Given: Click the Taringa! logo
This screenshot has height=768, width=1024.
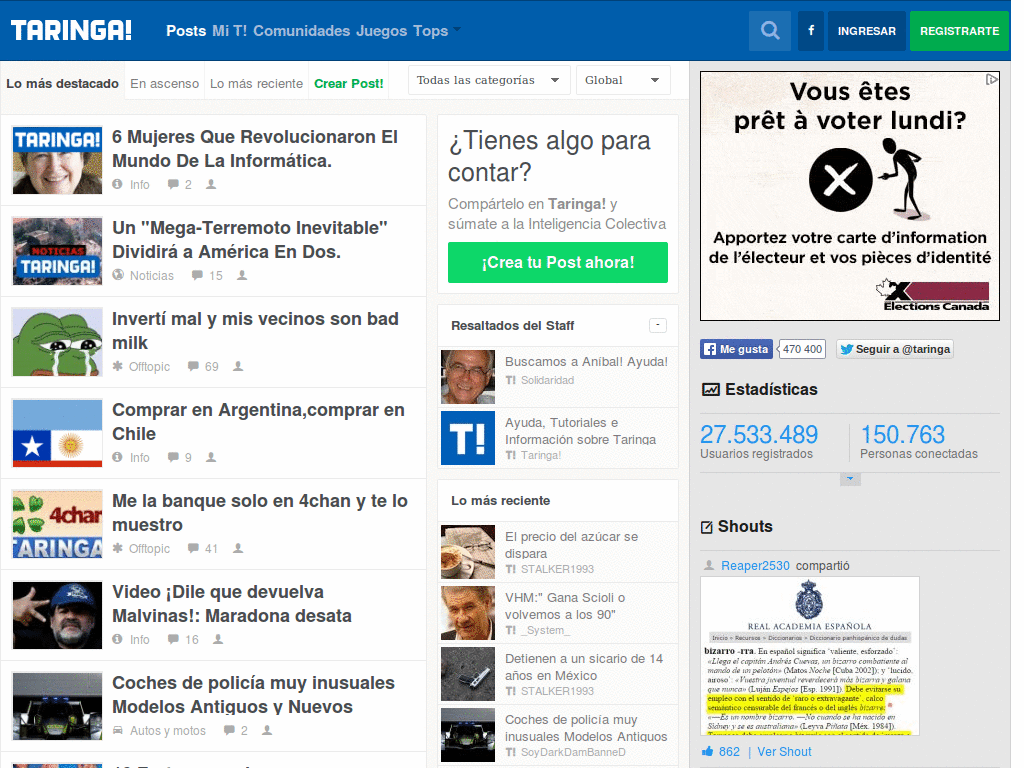Looking at the screenshot, I should (71, 31).
